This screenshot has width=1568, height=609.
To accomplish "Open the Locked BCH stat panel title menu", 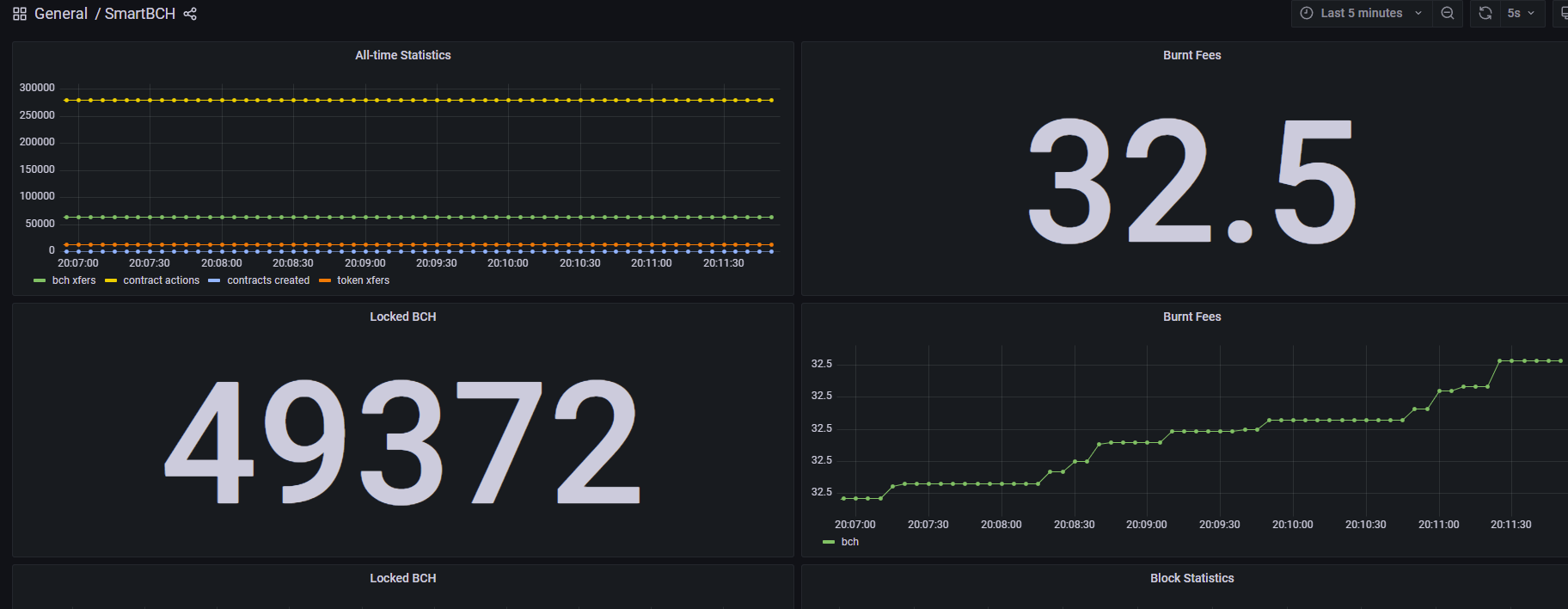I will 403,317.
